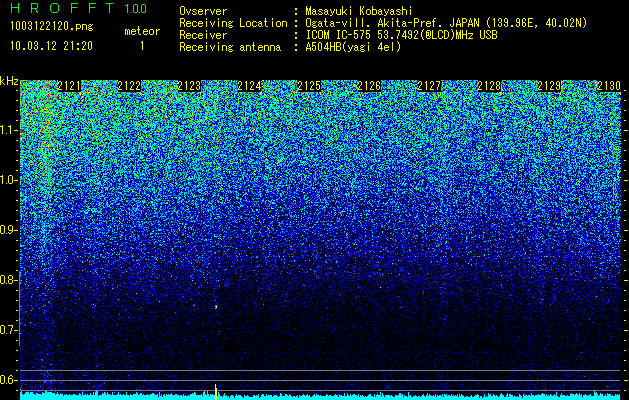Click the 1.1 kHz axis tick label
Viewport: 629px width, 400px height.
tap(8, 130)
